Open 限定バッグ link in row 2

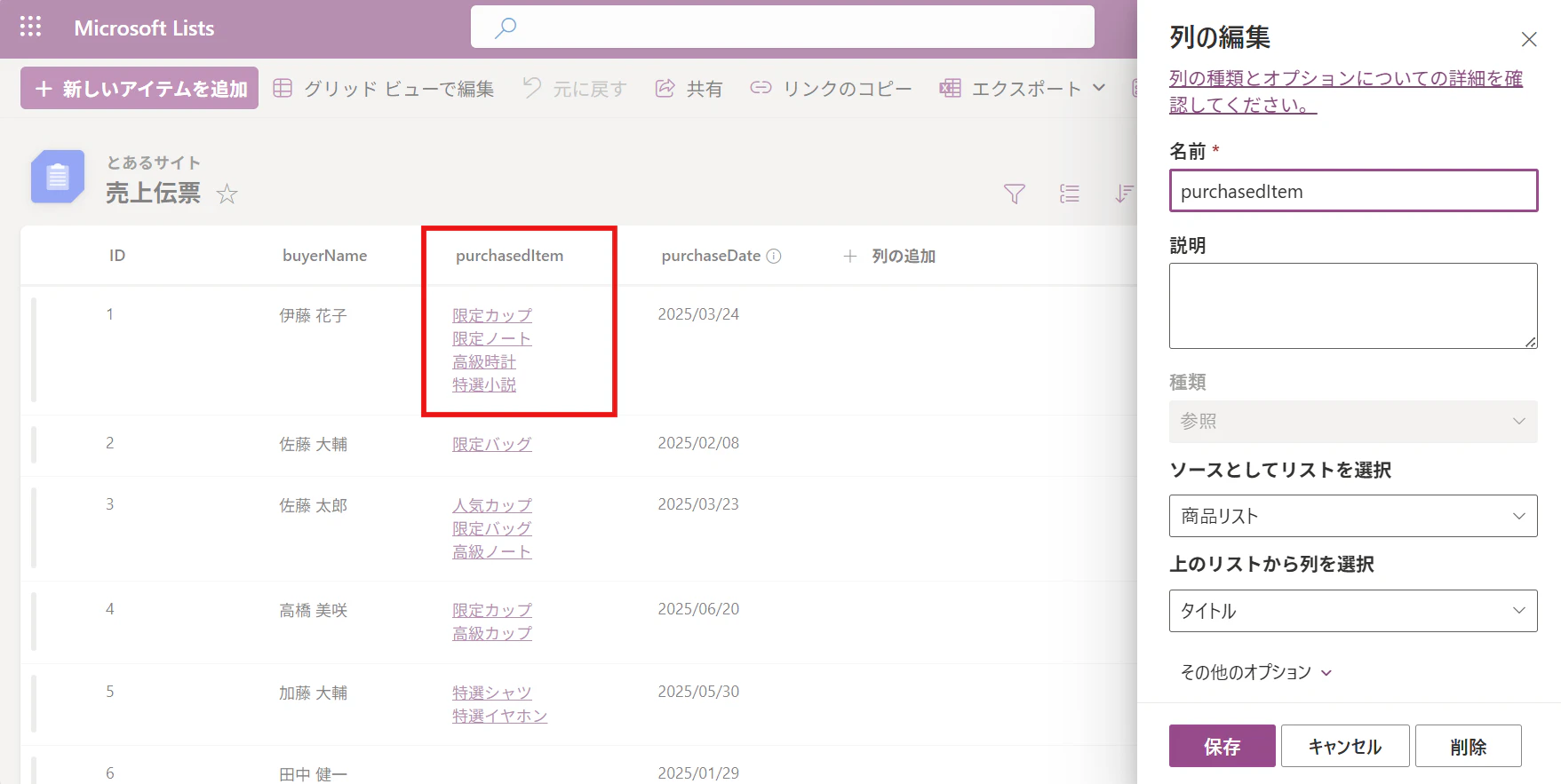[x=492, y=444]
